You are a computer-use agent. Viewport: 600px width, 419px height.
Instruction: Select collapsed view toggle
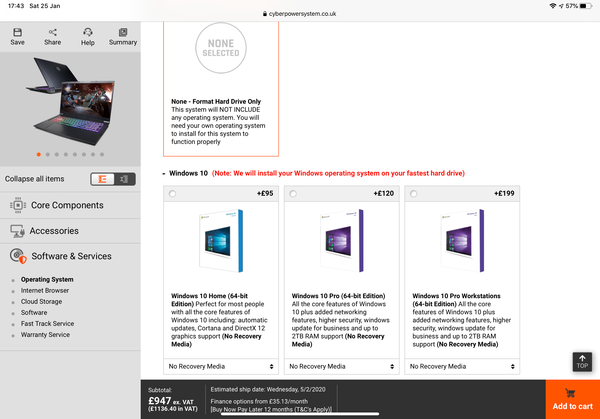(x=124, y=179)
